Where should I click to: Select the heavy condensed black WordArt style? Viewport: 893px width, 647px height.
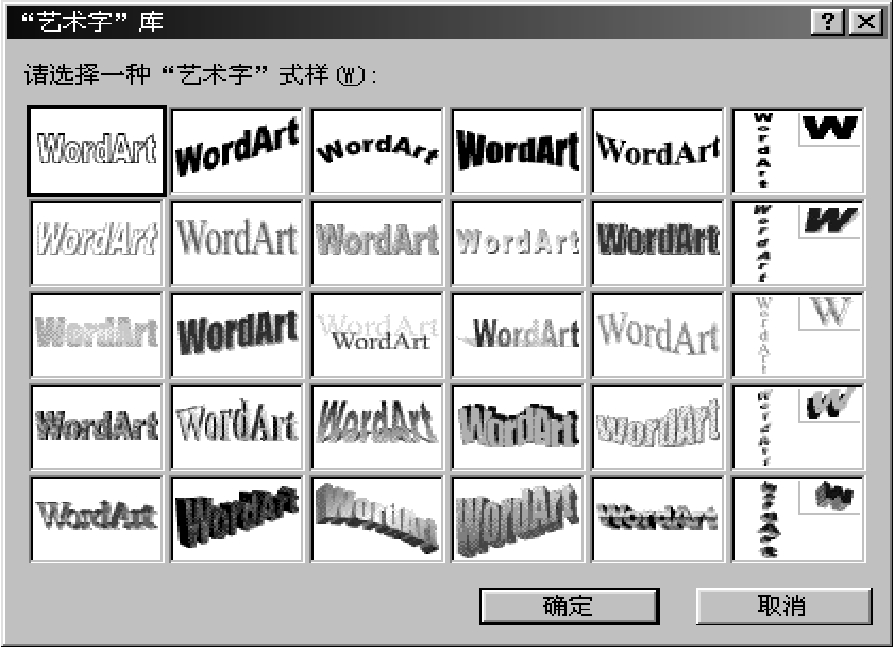click(518, 151)
